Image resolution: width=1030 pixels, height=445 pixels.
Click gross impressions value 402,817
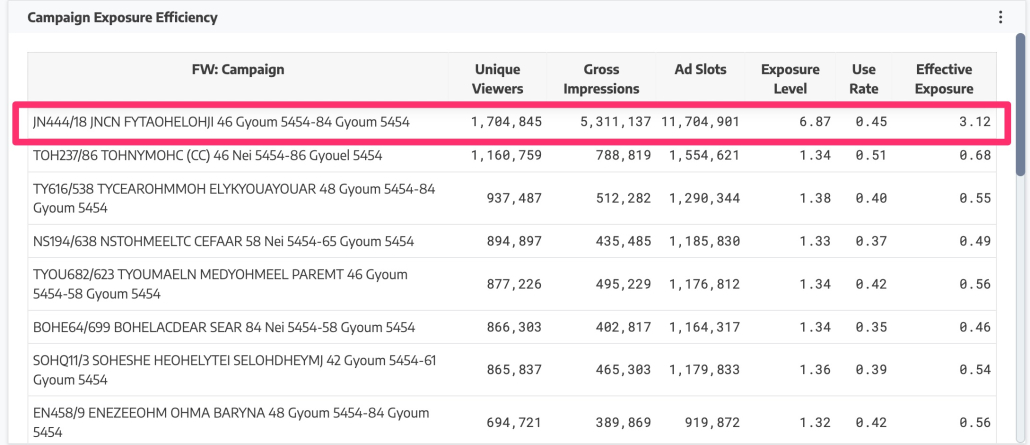tap(621, 327)
